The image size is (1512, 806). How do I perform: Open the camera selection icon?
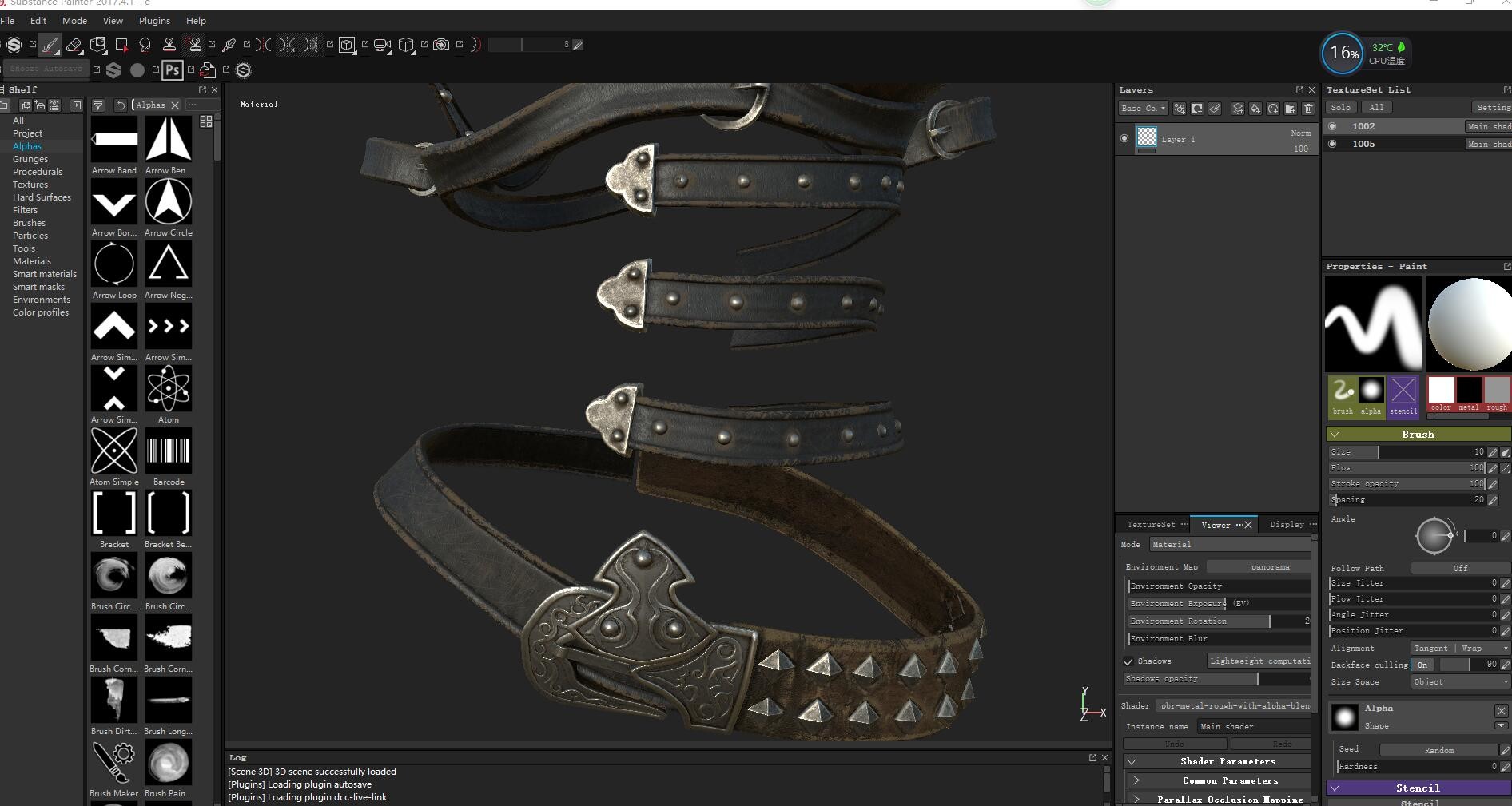tap(382, 45)
